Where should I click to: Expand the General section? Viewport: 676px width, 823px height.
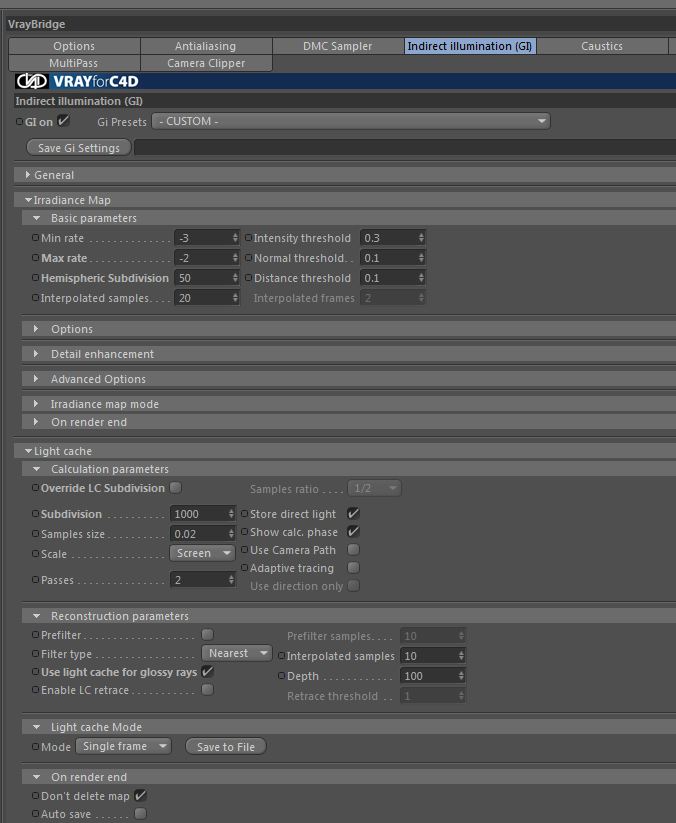pos(28,175)
